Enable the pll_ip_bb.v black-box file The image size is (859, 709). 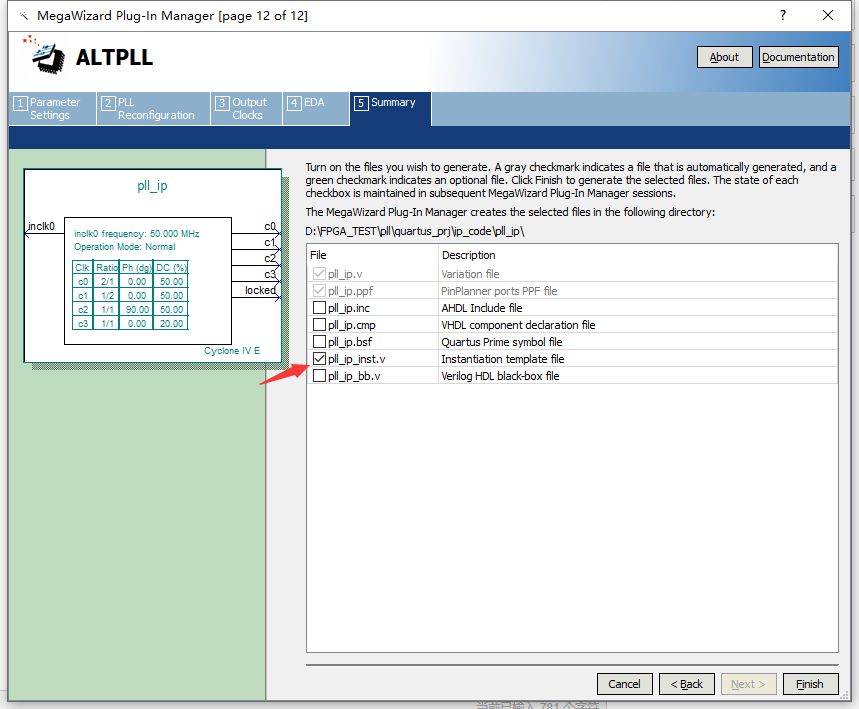(319, 375)
